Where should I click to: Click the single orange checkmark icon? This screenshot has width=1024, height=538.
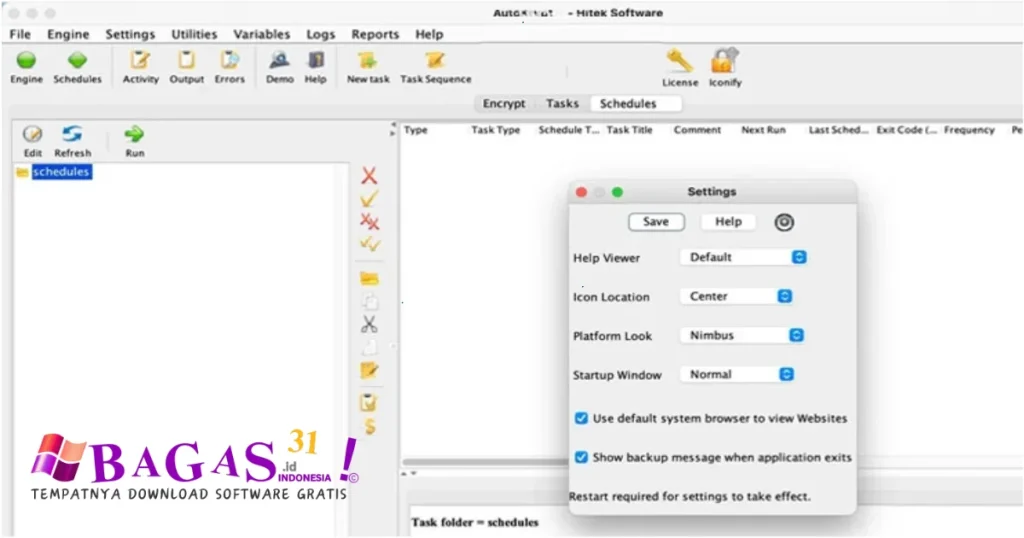[x=369, y=198]
